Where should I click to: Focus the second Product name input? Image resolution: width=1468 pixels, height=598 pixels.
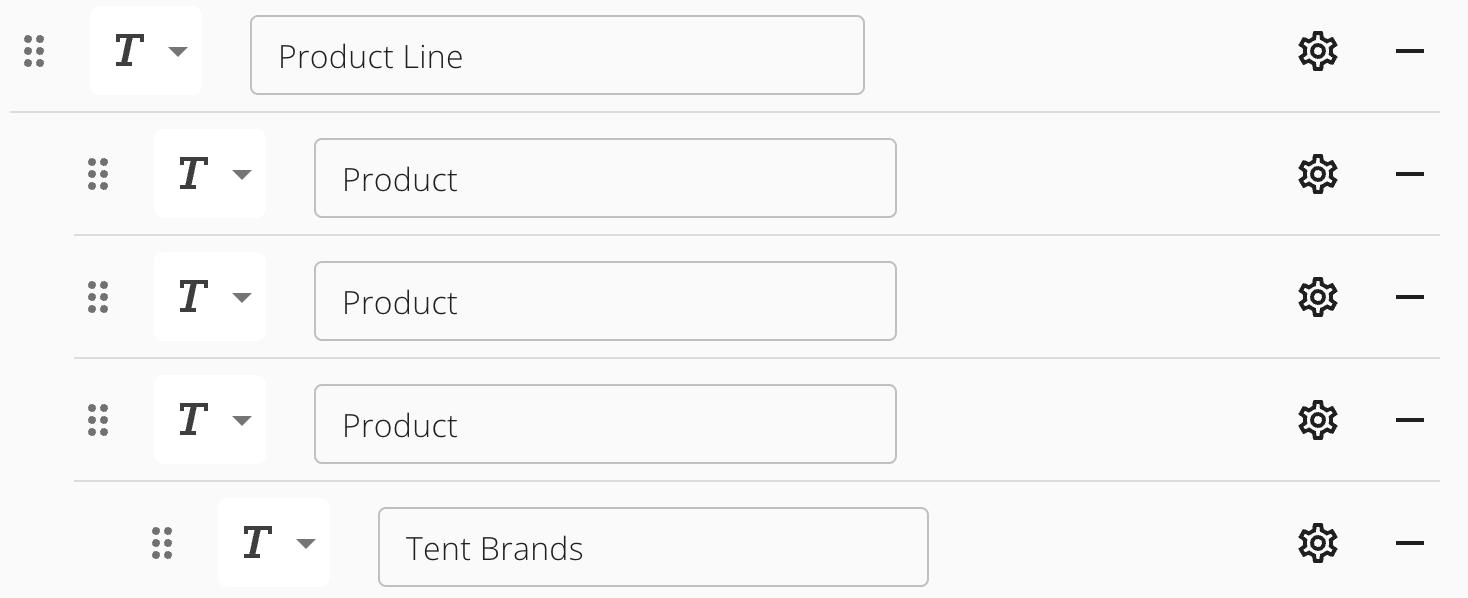[605, 301]
